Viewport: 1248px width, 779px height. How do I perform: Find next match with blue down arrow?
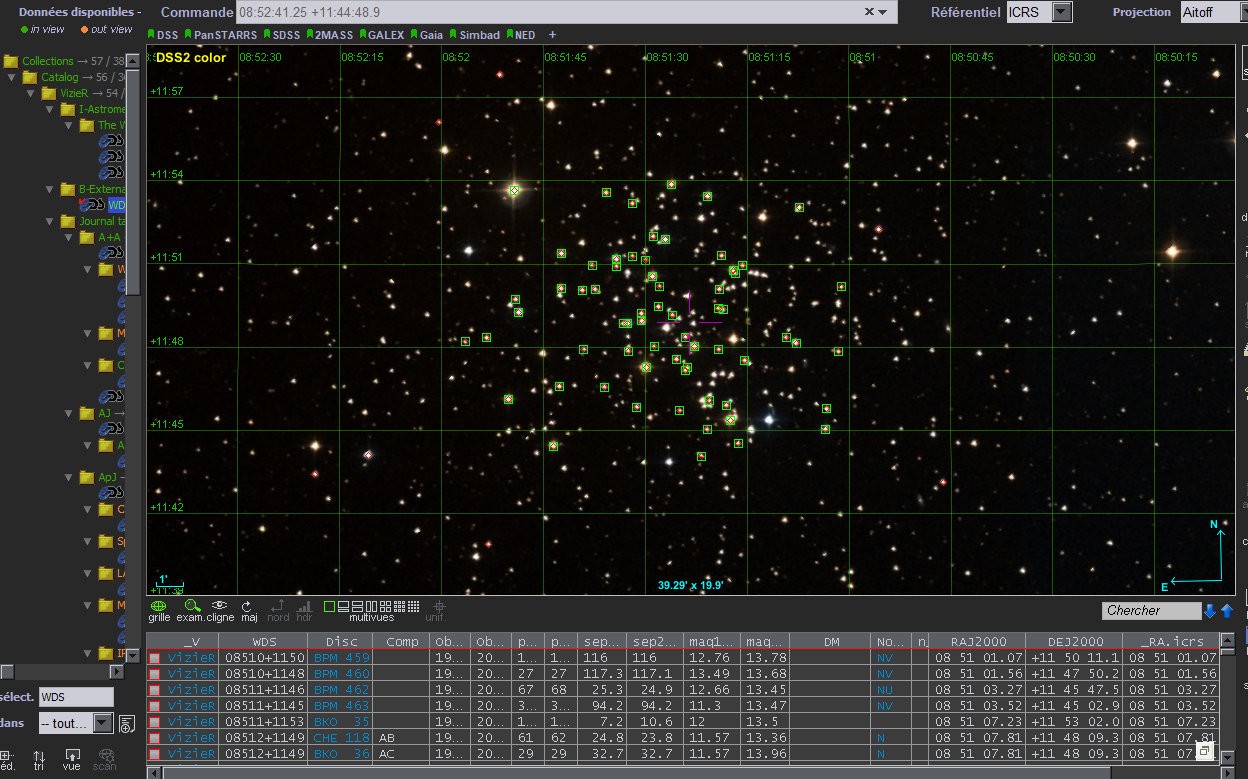[x=1210, y=611]
